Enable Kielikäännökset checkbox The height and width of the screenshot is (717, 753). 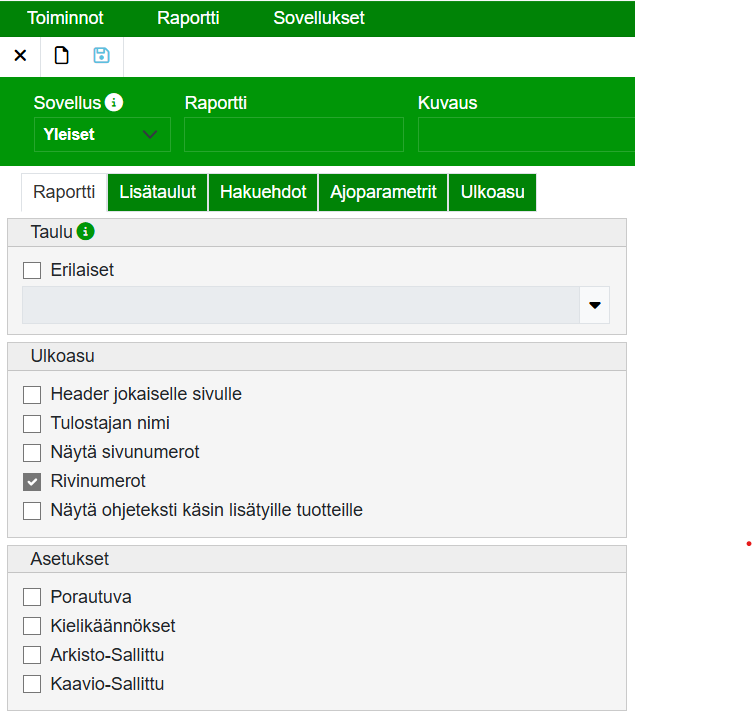pos(32,626)
